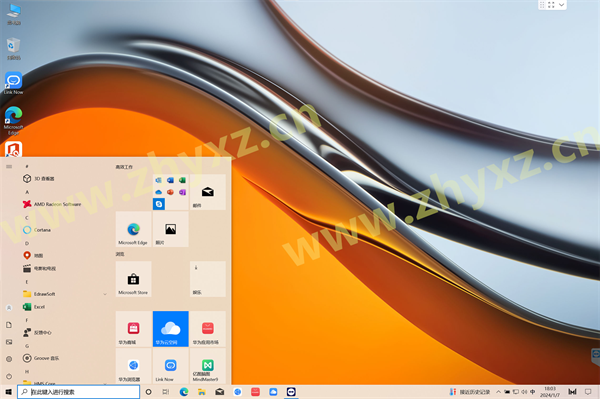Launch the Huawei cloud space tile
The width and height of the screenshot is (600, 399).
171,329
